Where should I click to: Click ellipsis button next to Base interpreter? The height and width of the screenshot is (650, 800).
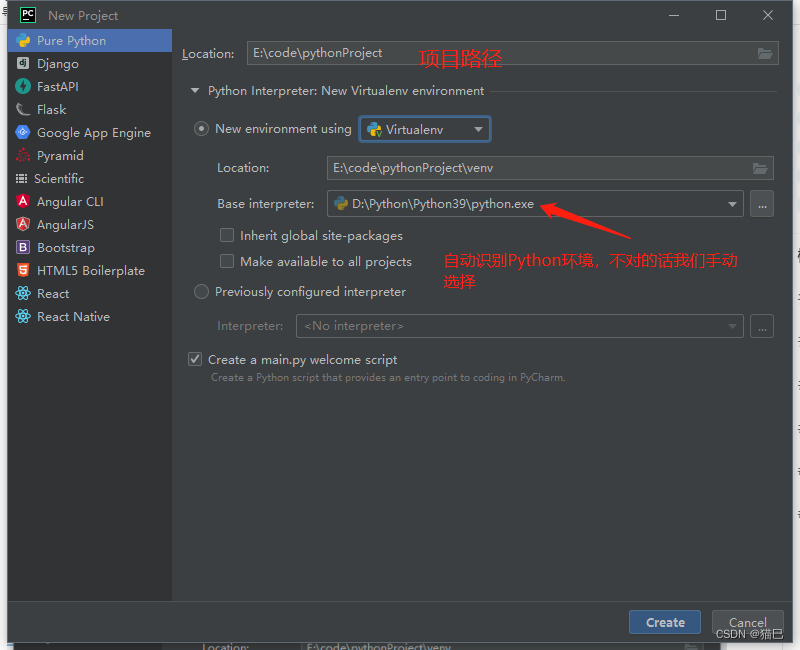coord(762,204)
